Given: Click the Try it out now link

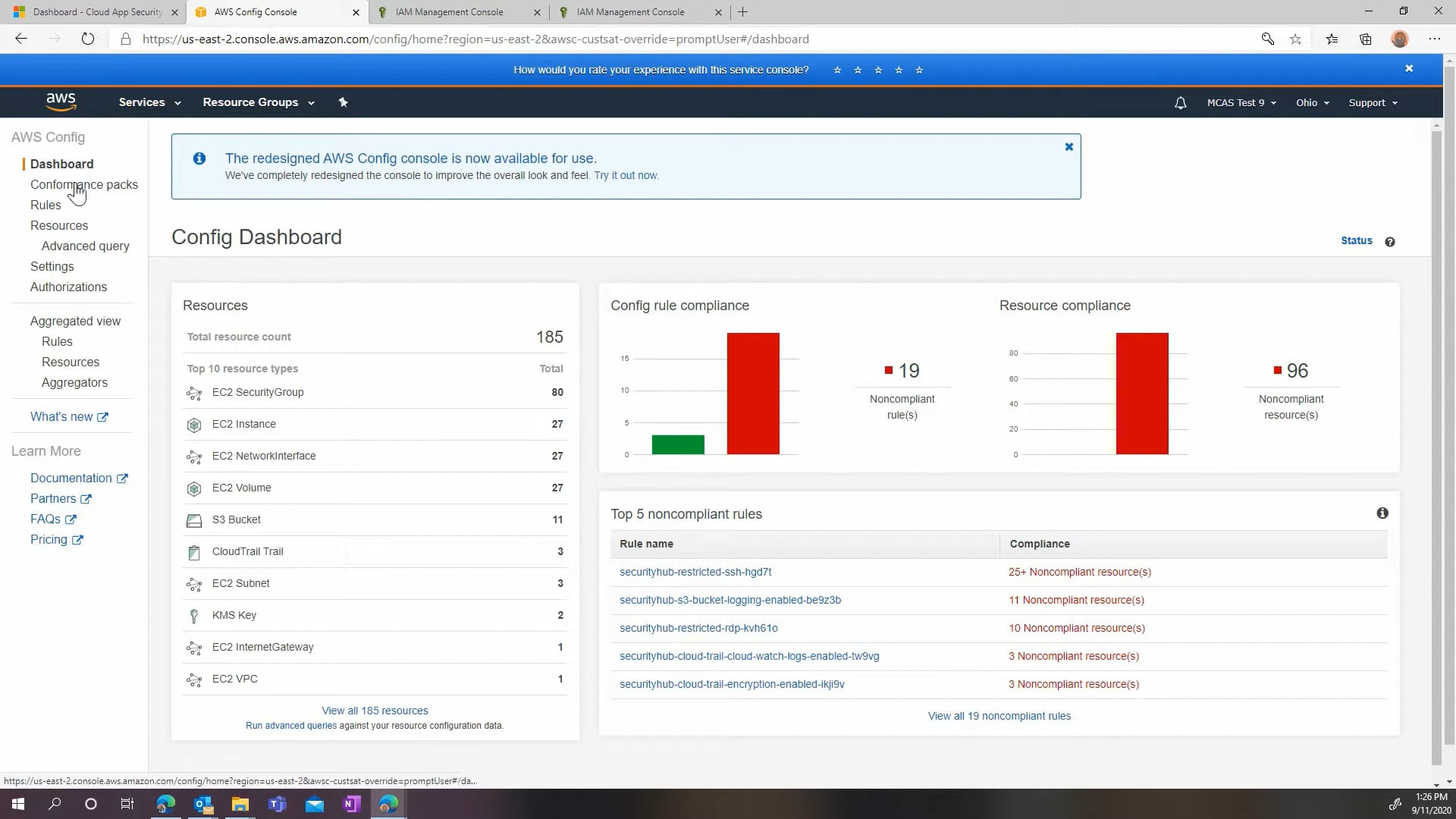Looking at the screenshot, I should point(626,175).
